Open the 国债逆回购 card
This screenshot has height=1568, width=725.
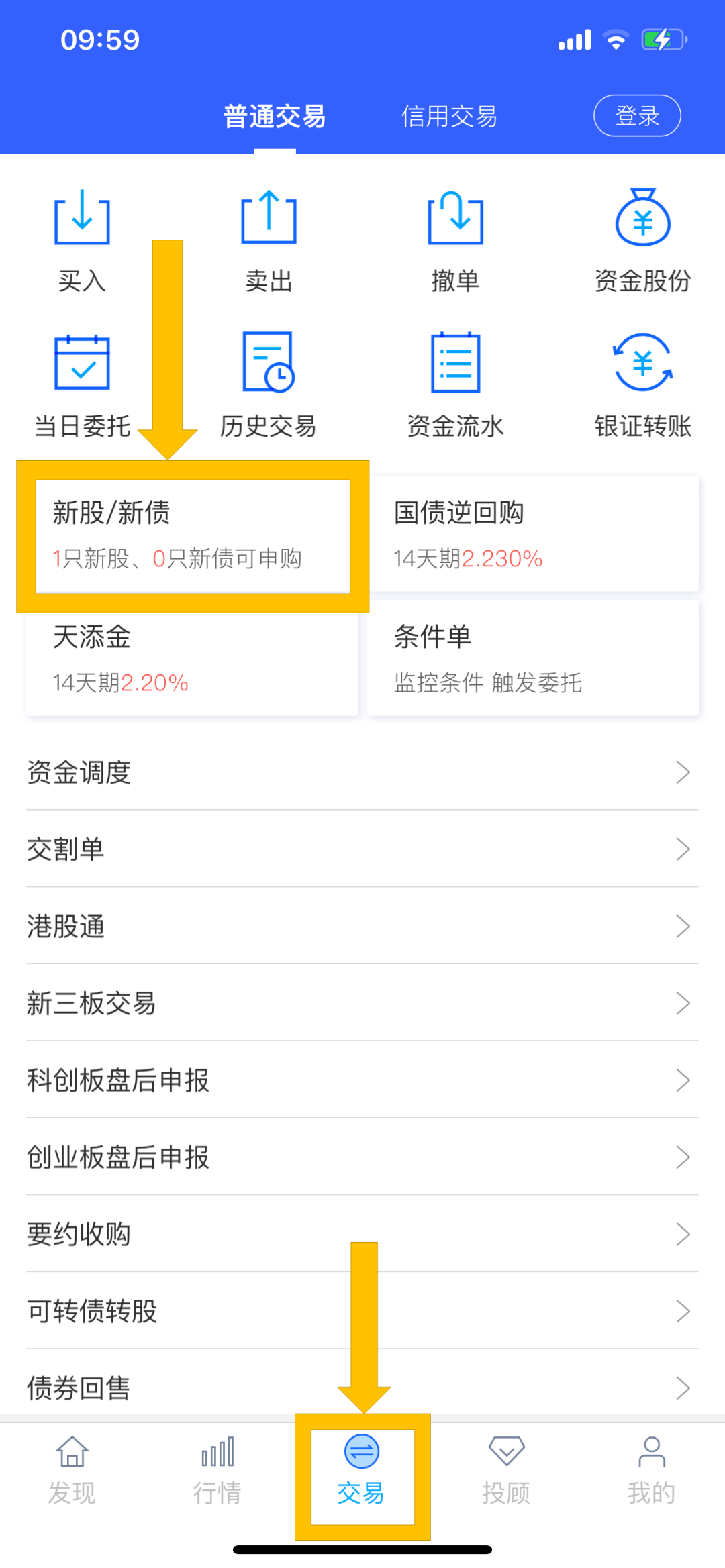pyautogui.click(x=533, y=534)
